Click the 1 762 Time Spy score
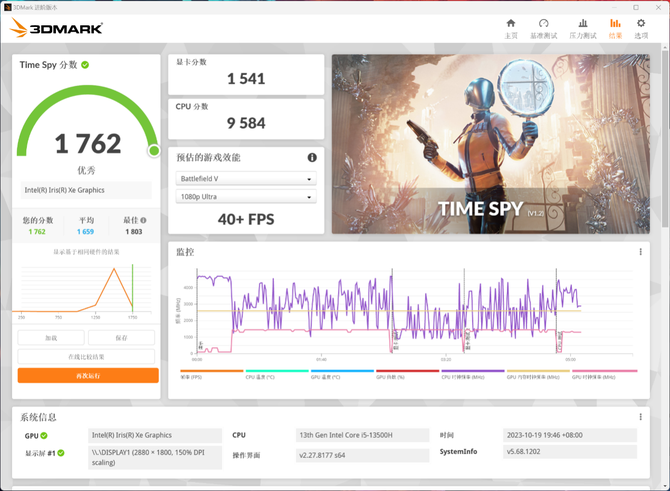670x491 pixels. pos(88,143)
